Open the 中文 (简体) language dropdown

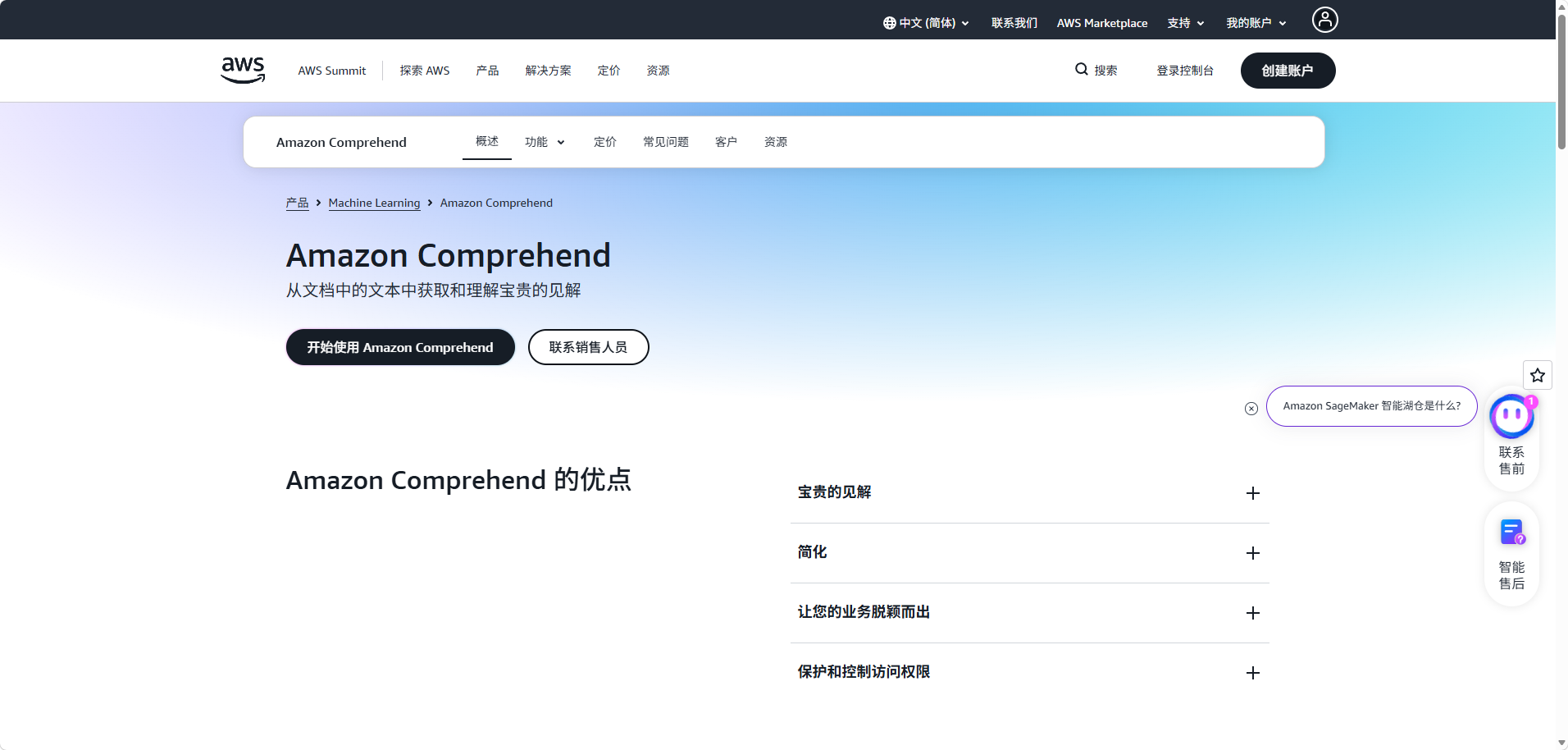click(x=926, y=23)
